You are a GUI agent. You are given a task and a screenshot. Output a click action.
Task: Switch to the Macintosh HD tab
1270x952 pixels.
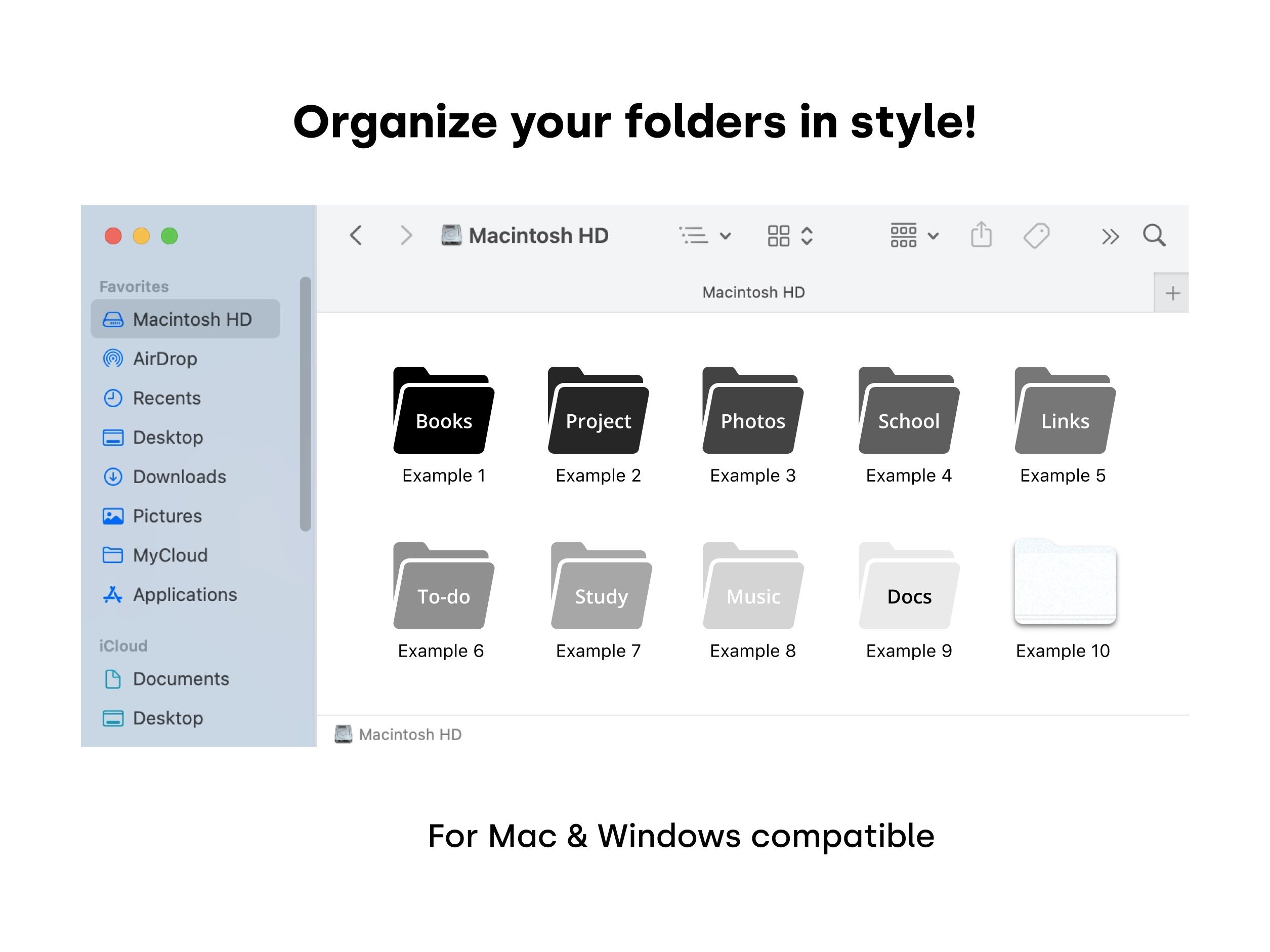point(754,291)
